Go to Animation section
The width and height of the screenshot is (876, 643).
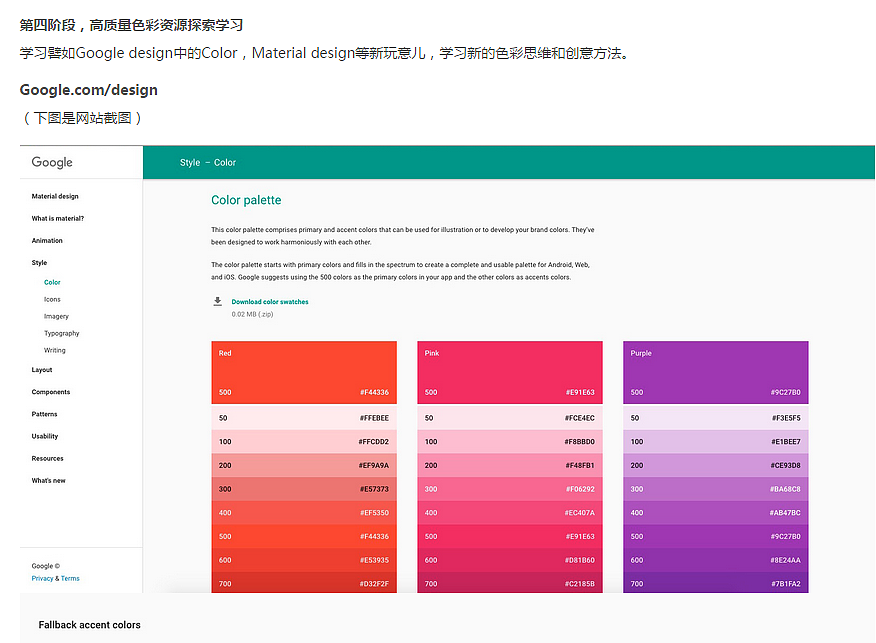tap(47, 240)
